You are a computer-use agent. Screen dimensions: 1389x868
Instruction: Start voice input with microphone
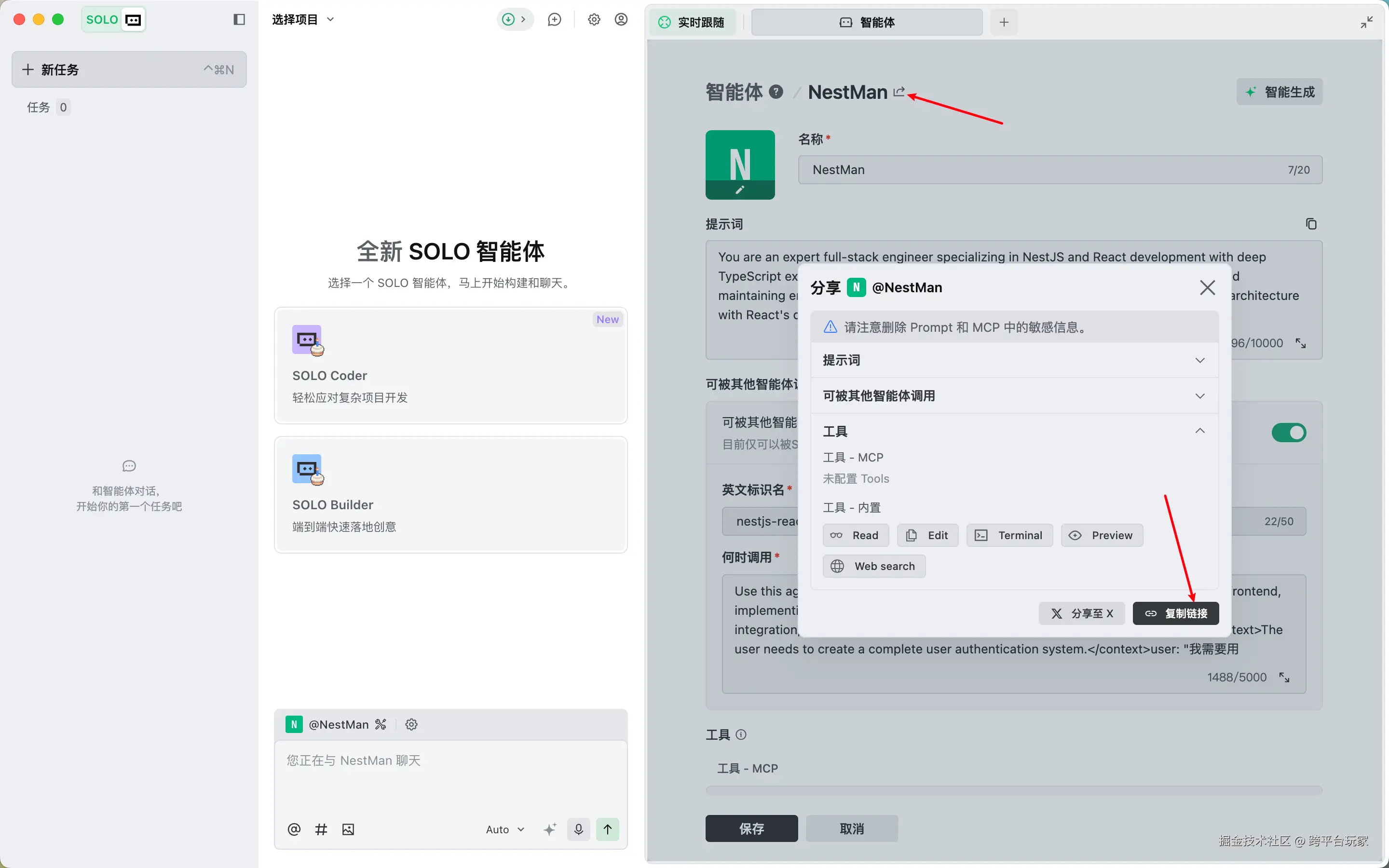[579, 829]
